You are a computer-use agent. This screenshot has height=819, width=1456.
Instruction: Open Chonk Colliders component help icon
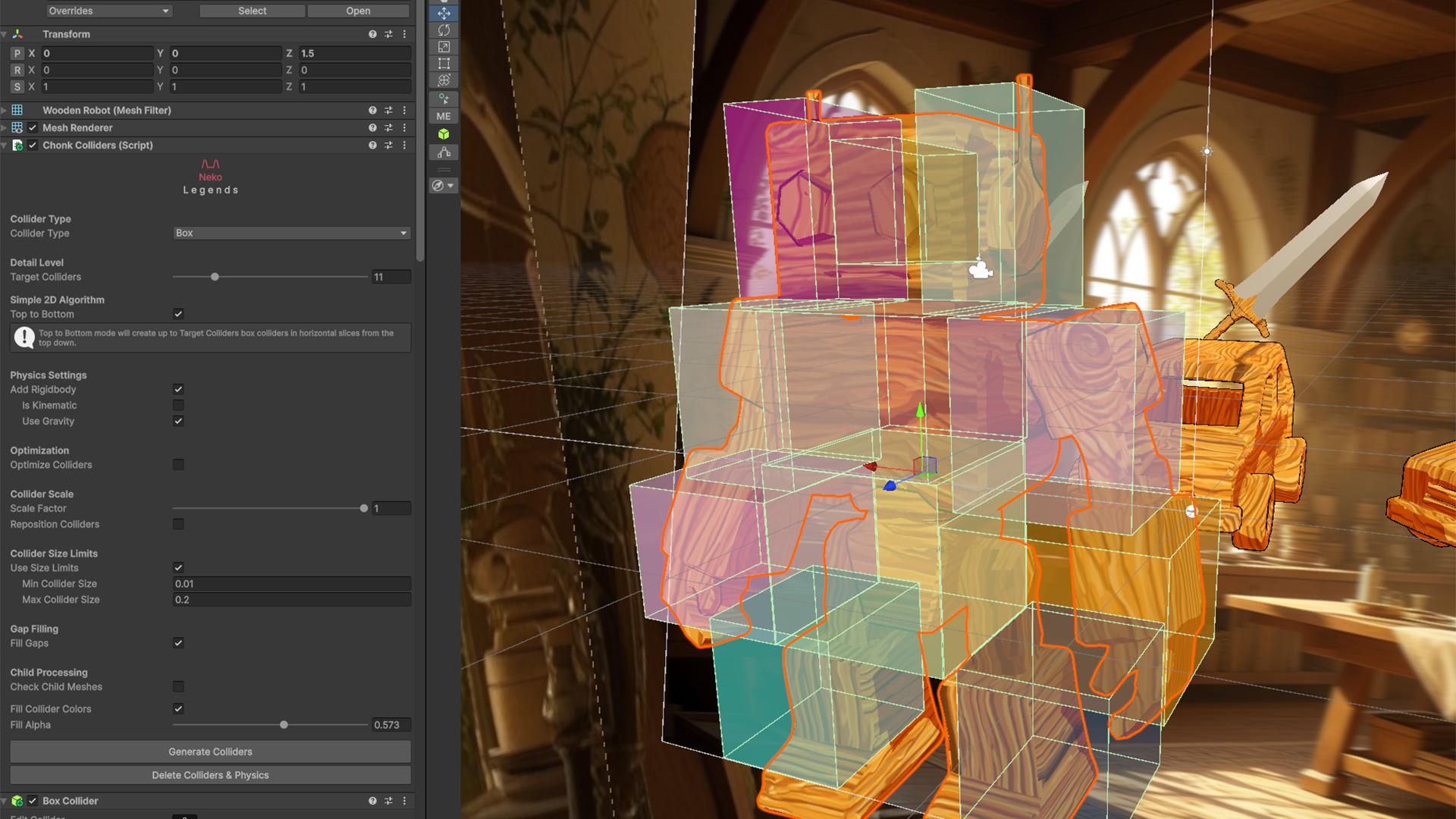point(372,145)
